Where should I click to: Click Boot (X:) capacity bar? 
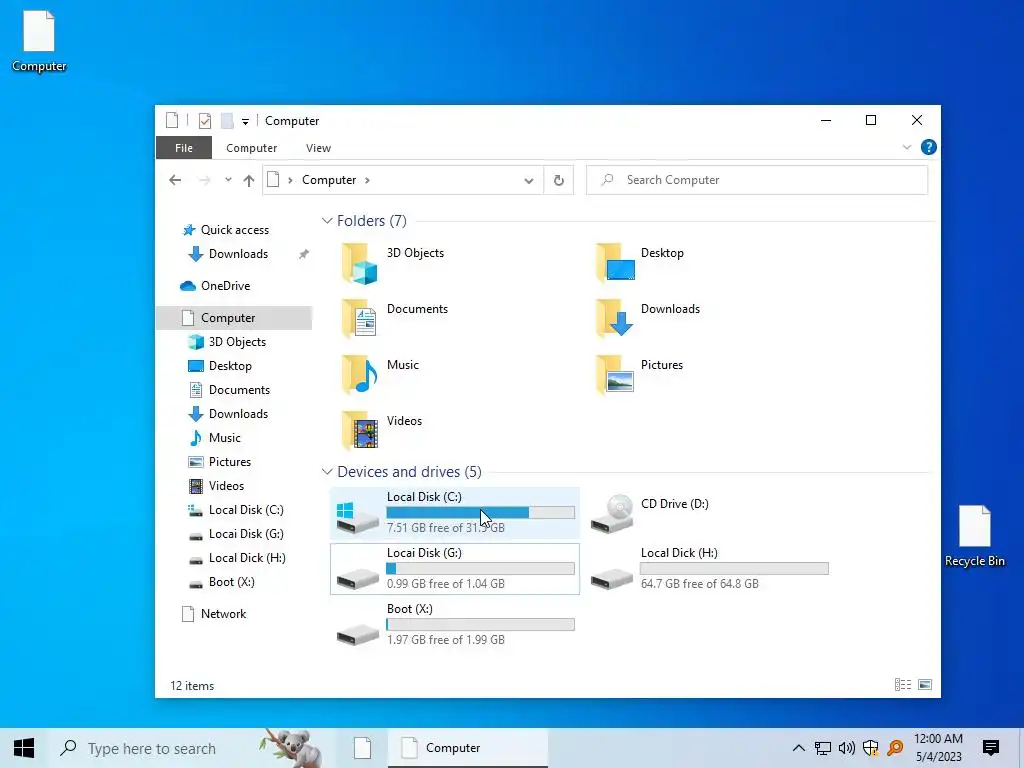[x=481, y=624]
